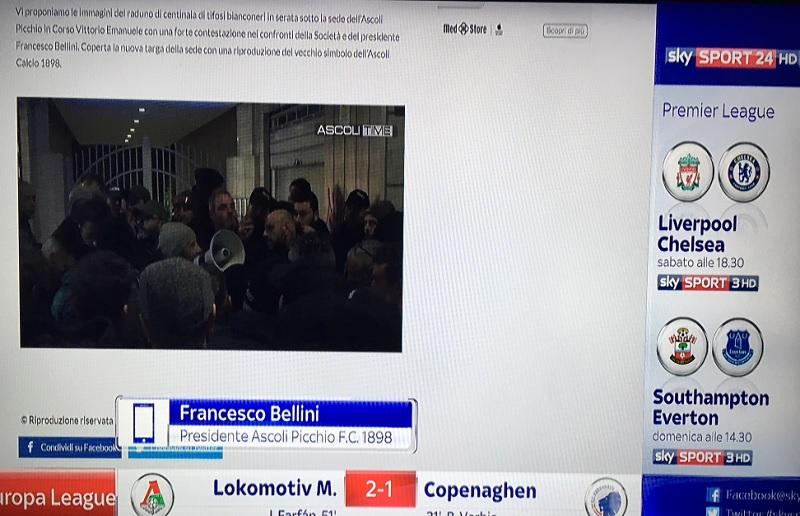Screen dimensions: 800x516
Task: Click the Sky Sport 3 HD badge under Liverpool Chelsea
Action: coord(708,283)
